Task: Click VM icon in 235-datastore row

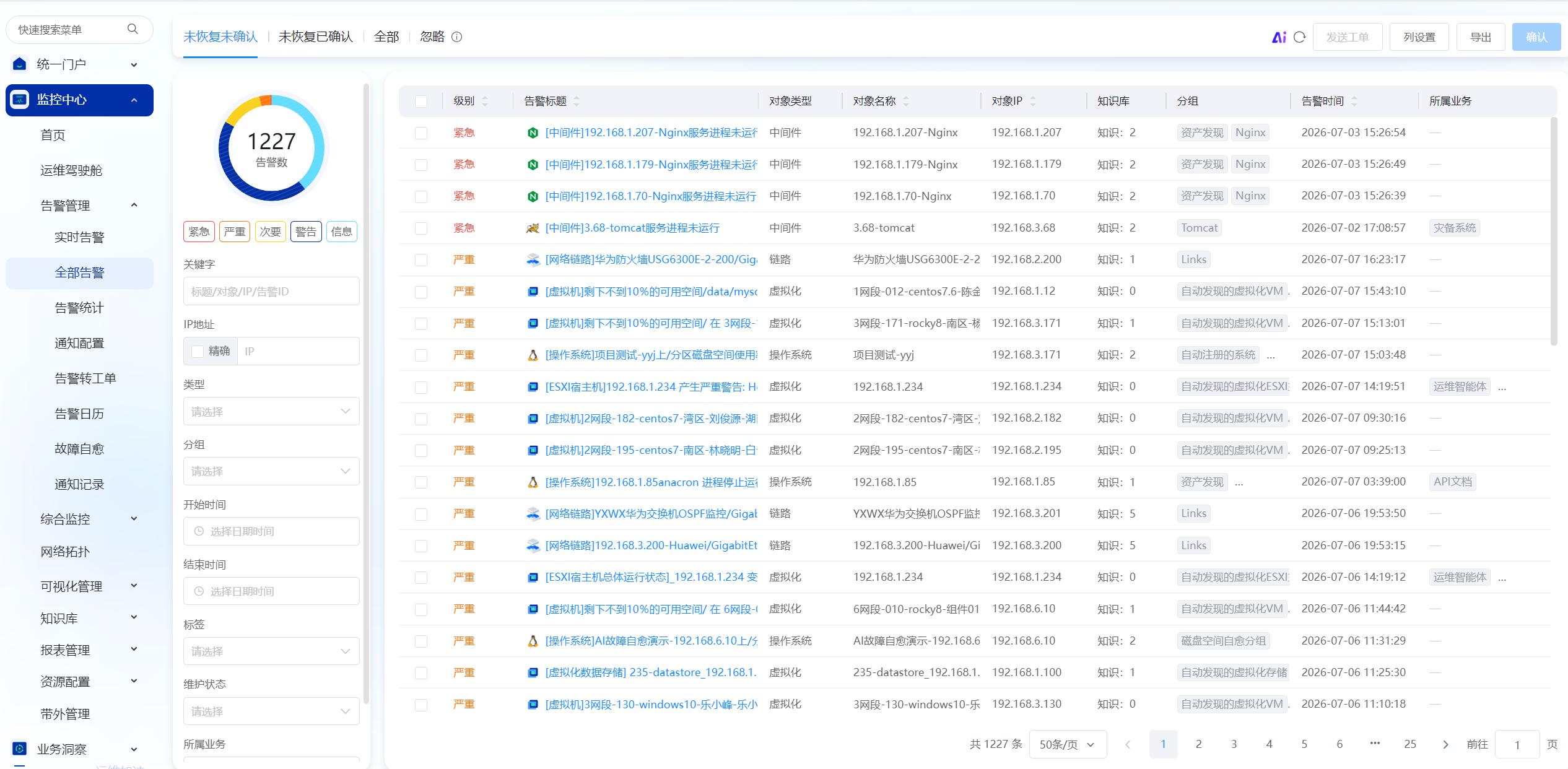Action: tap(533, 672)
